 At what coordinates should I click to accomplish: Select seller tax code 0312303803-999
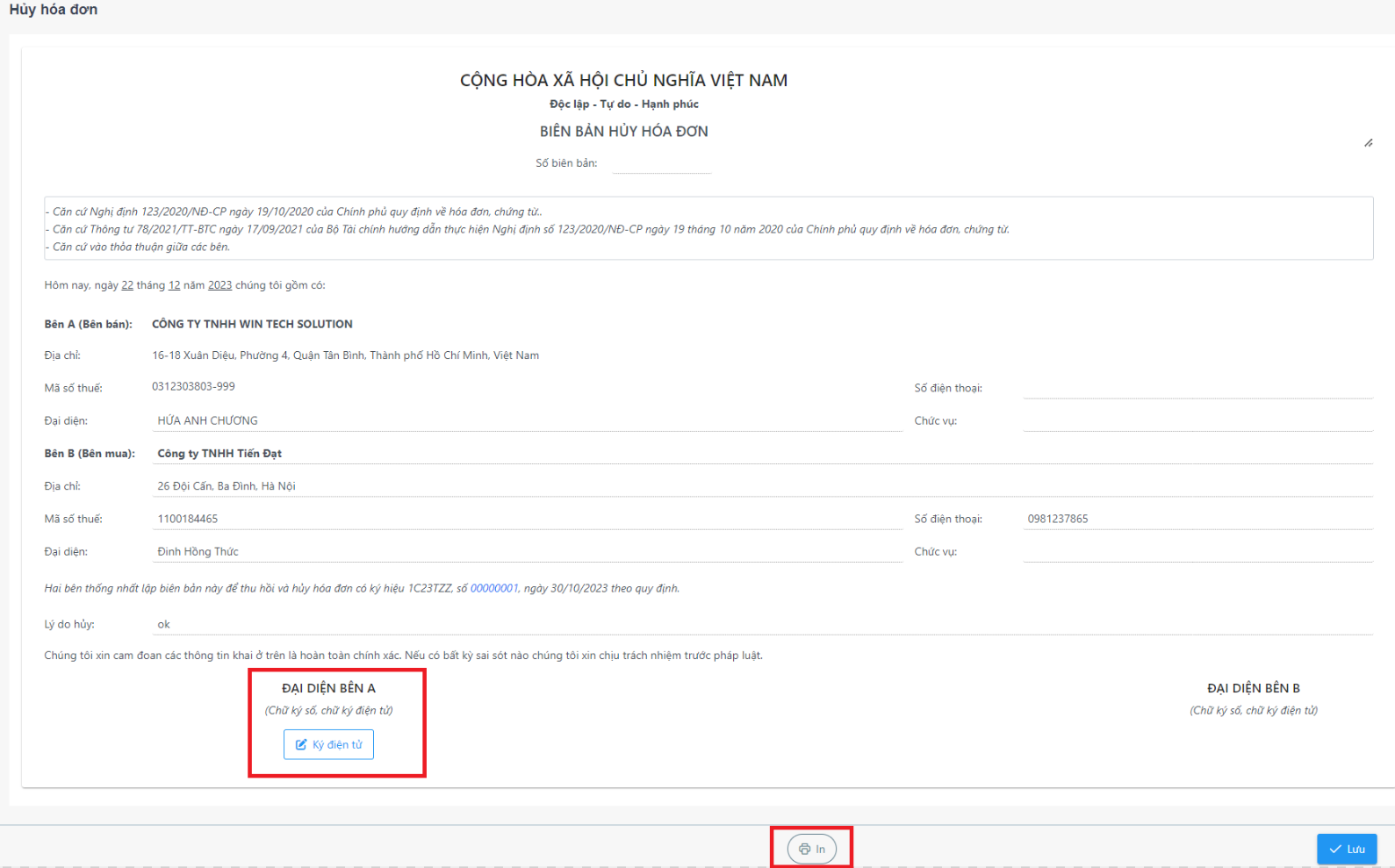pos(193,386)
